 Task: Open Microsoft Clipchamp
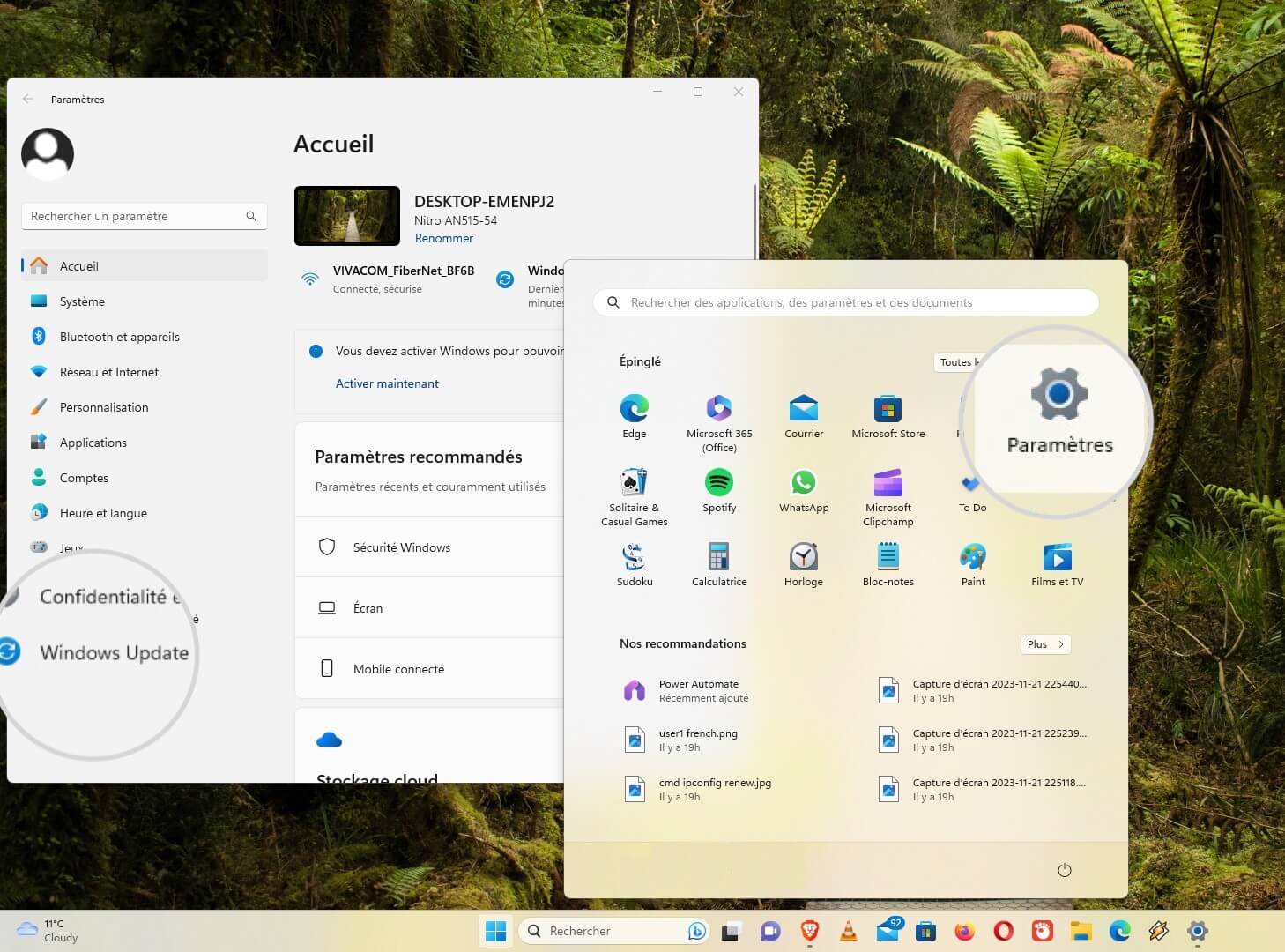coord(888,497)
